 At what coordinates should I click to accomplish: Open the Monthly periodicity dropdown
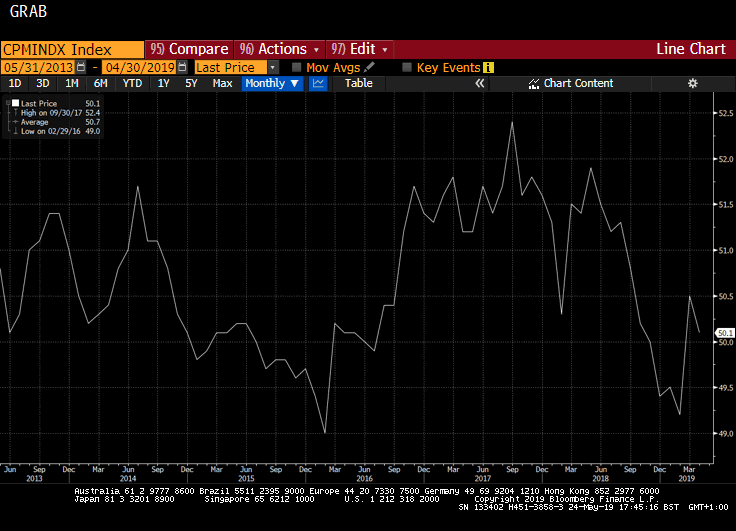pyautogui.click(x=272, y=84)
